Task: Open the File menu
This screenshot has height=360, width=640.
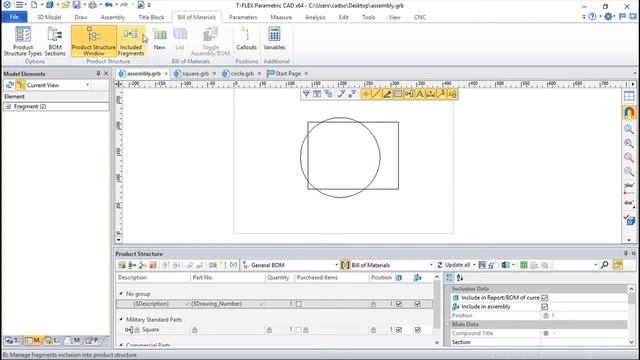Action: (14, 17)
